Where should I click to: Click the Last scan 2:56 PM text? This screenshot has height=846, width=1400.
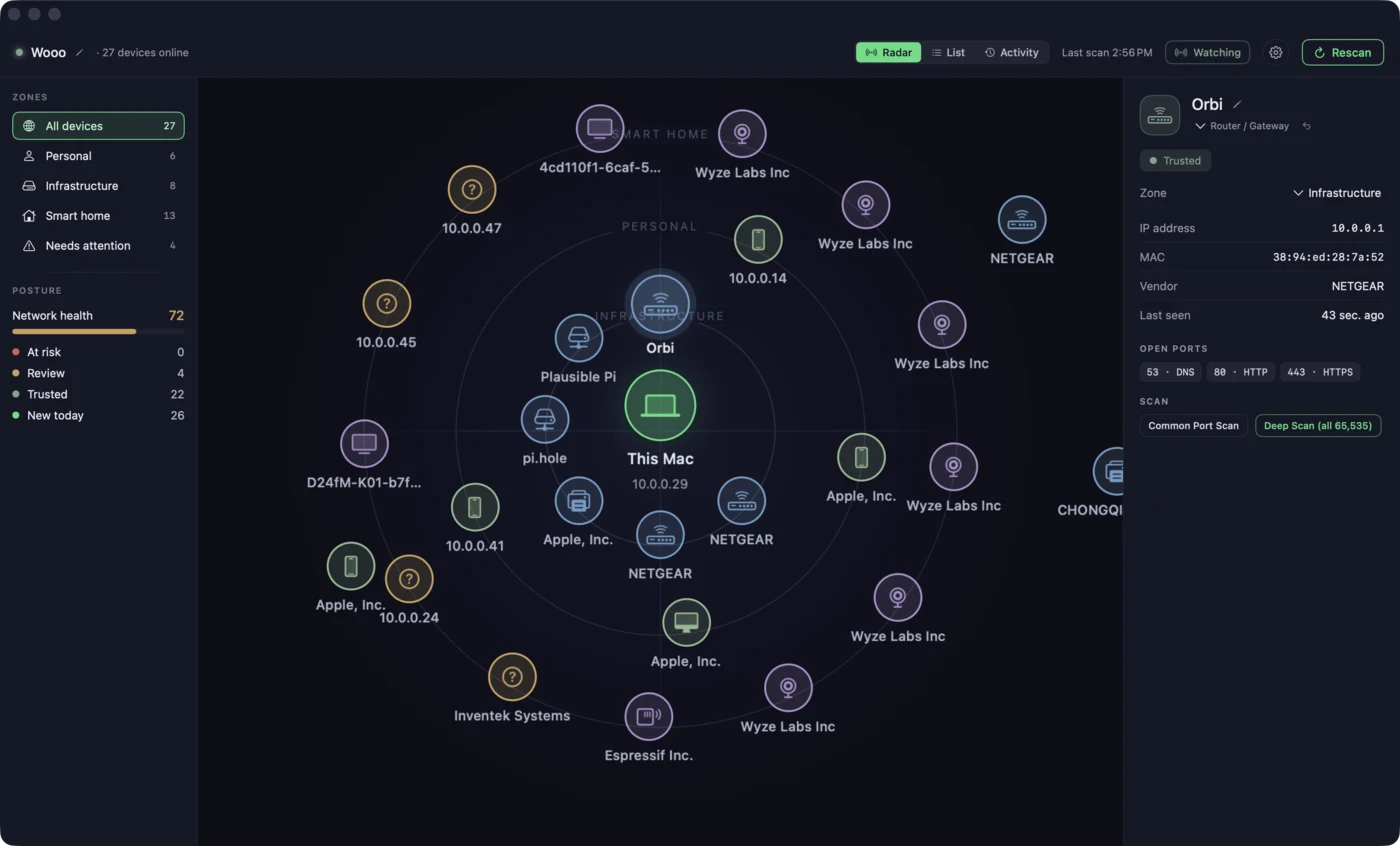(x=1107, y=52)
